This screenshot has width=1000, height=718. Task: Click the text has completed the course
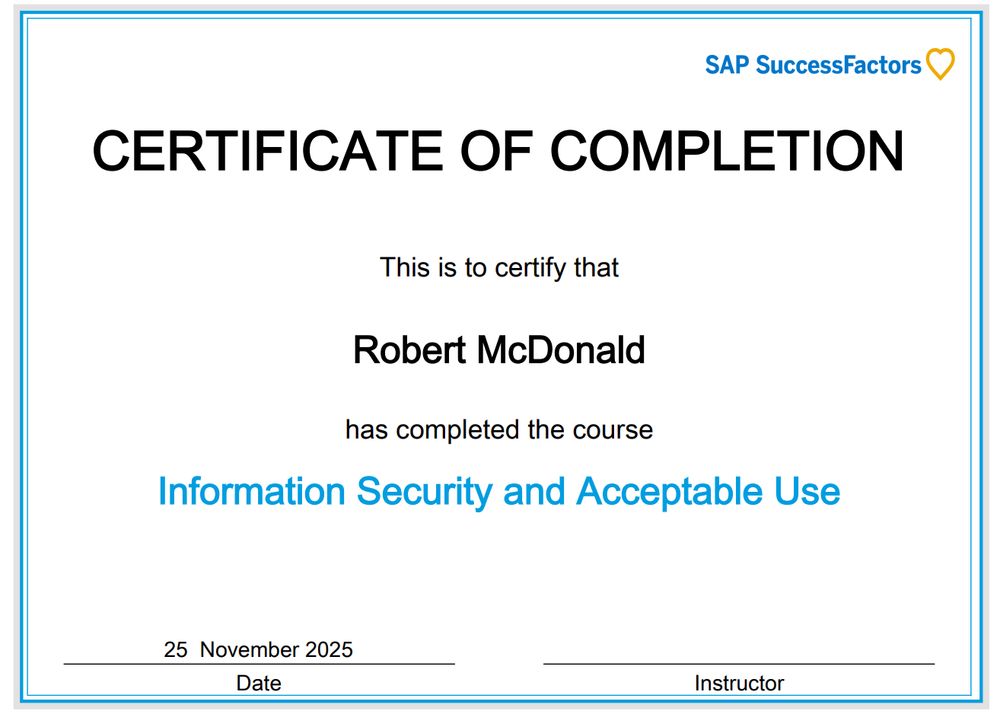(498, 429)
